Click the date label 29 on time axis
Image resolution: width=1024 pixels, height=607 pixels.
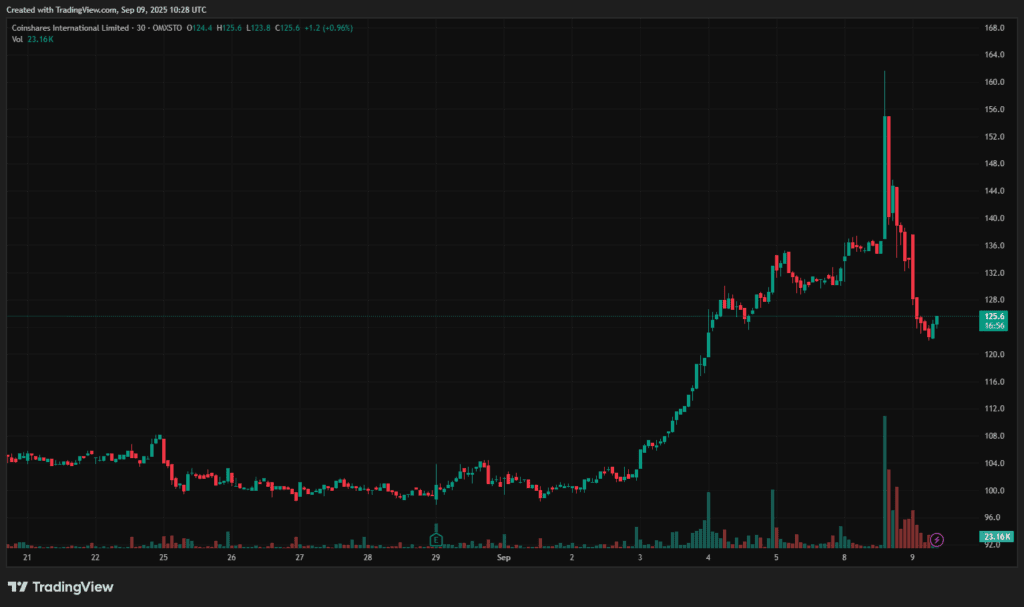[436, 557]
